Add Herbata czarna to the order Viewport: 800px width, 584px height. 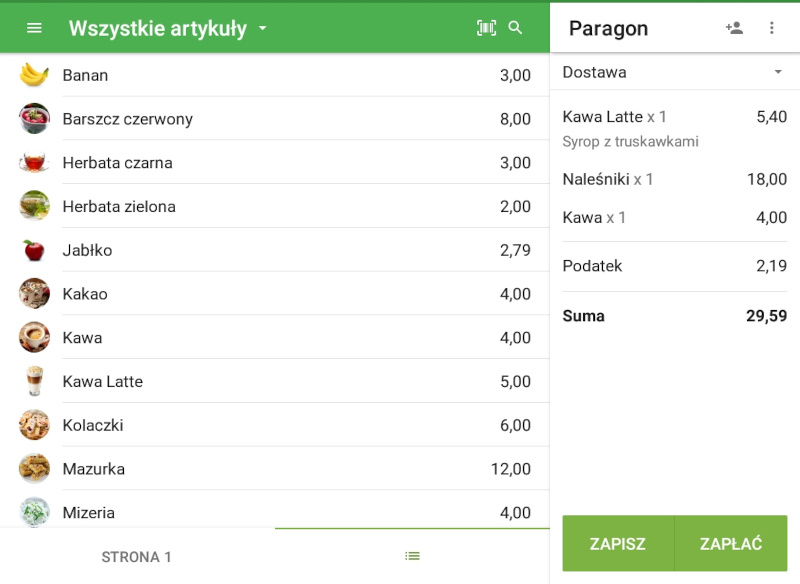tap(275, 162)
